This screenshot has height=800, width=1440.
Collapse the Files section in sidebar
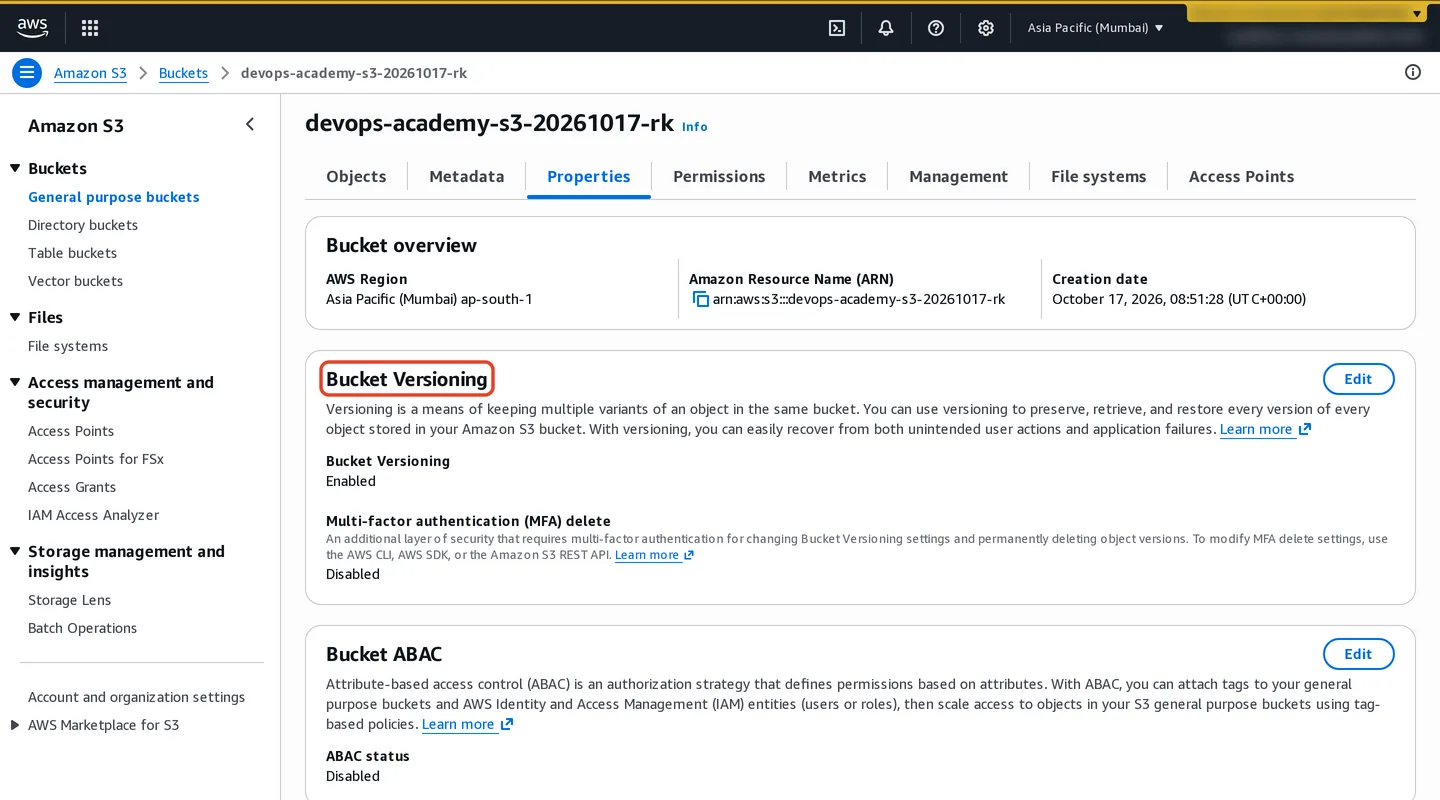click(x=15, y=317)
